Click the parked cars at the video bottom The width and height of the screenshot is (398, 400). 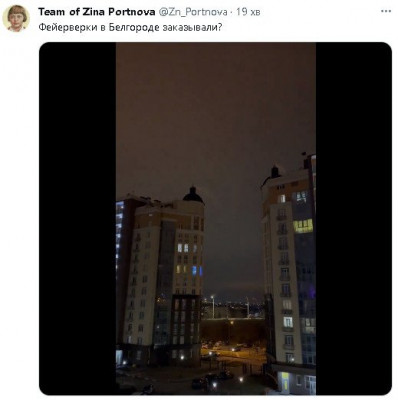(210, 380)
